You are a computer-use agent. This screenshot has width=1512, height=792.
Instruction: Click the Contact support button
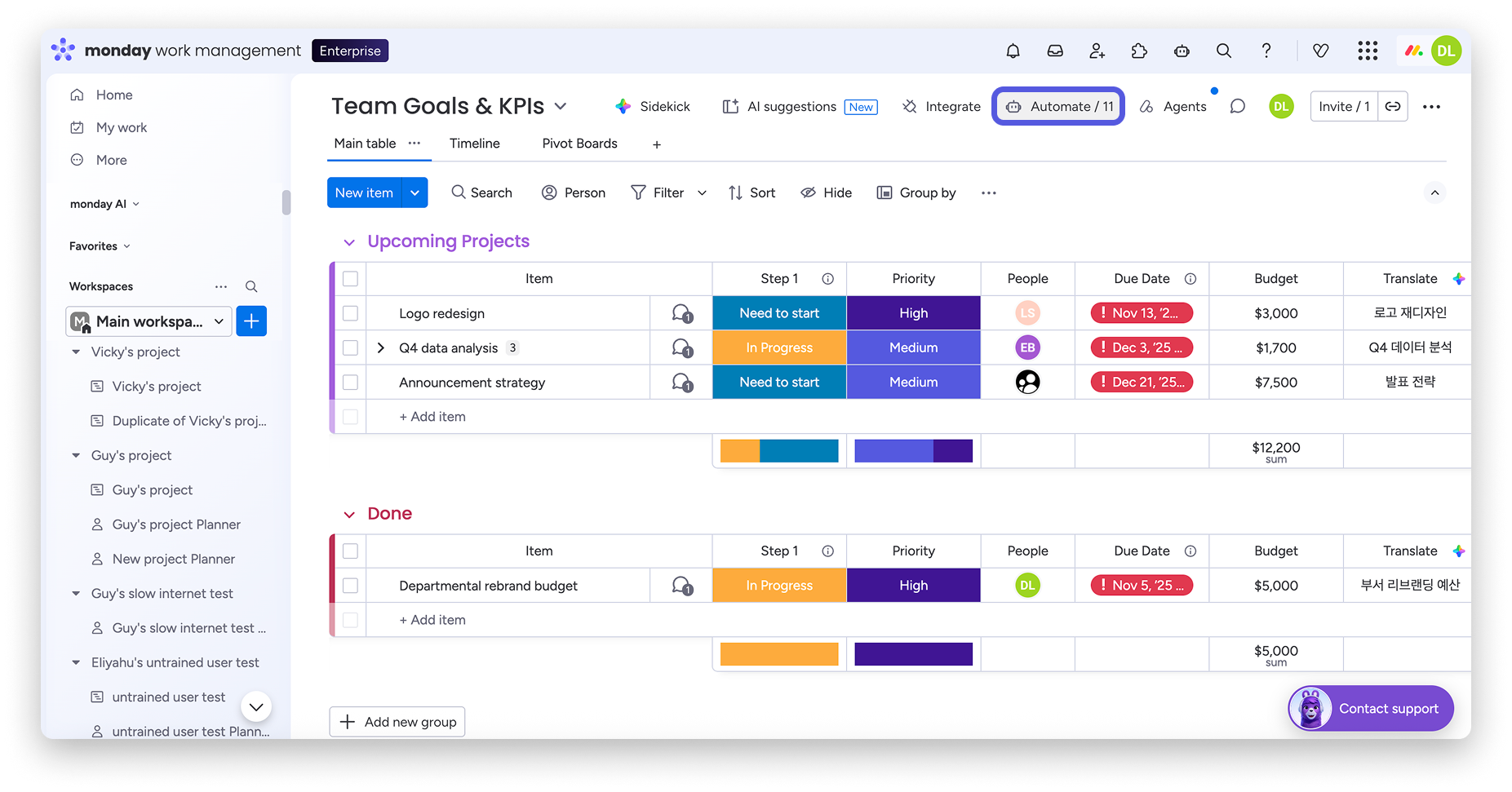pyautogui.click(x=1371, y=708)
